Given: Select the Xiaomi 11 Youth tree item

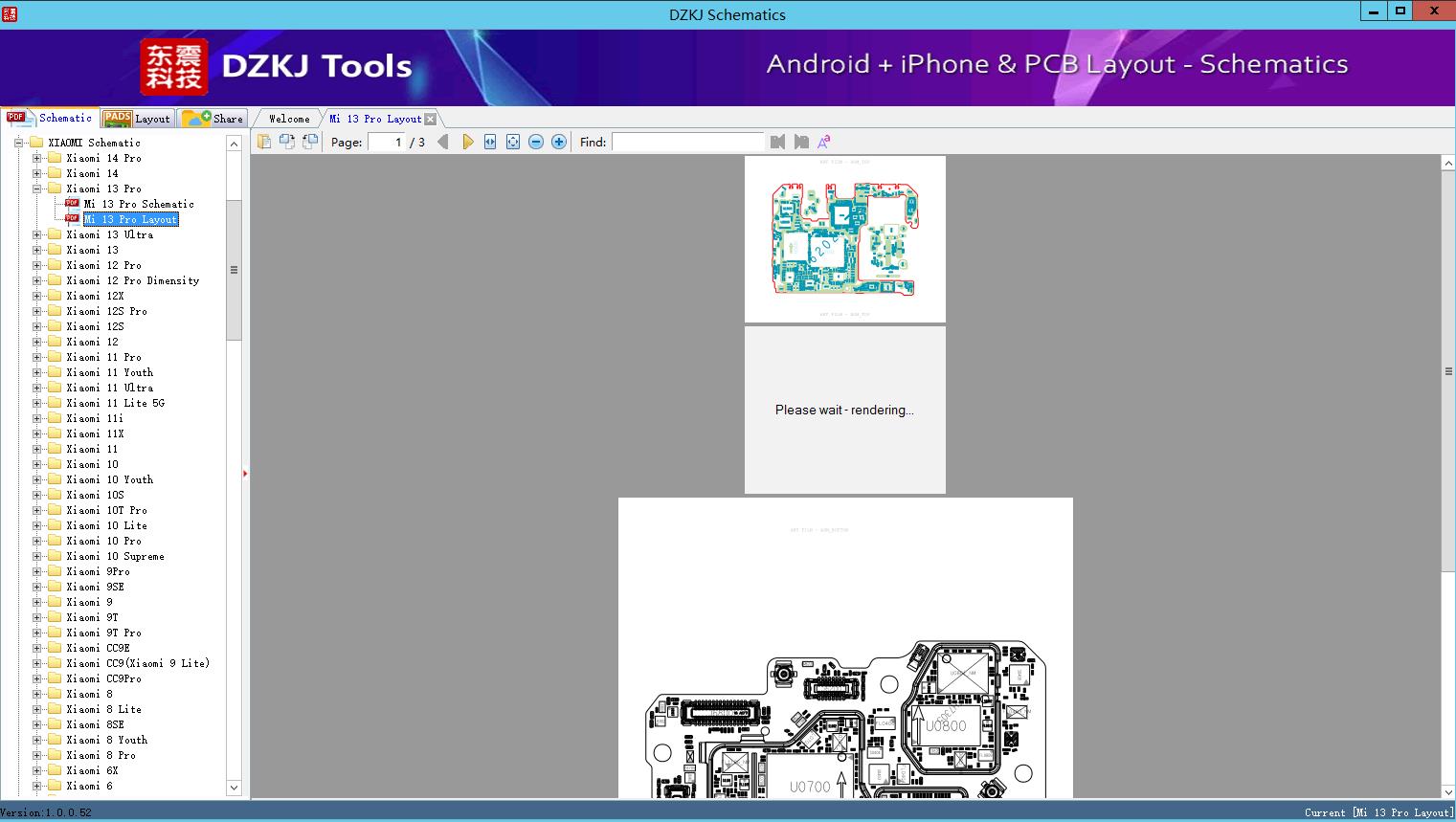Looking at the screenshot, I should coord(110,372).
